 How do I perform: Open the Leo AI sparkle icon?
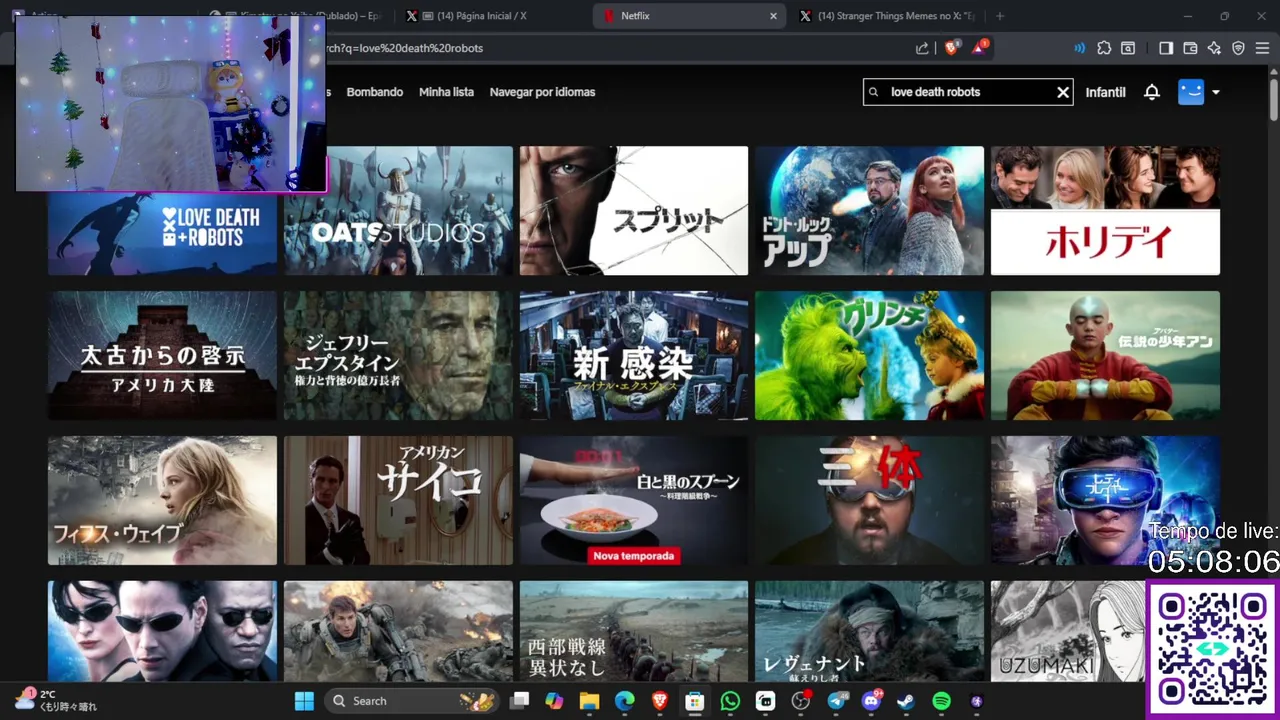pyautogui.click(x=1214, y=48)
